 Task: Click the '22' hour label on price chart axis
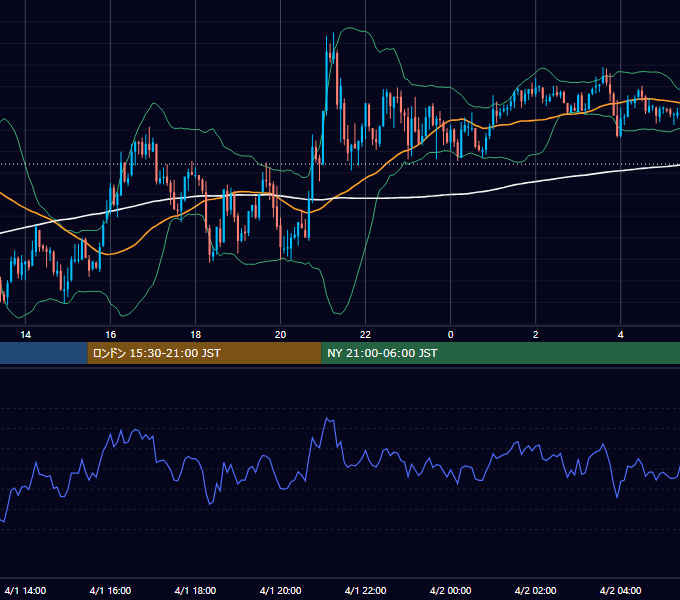pos(366,335)
